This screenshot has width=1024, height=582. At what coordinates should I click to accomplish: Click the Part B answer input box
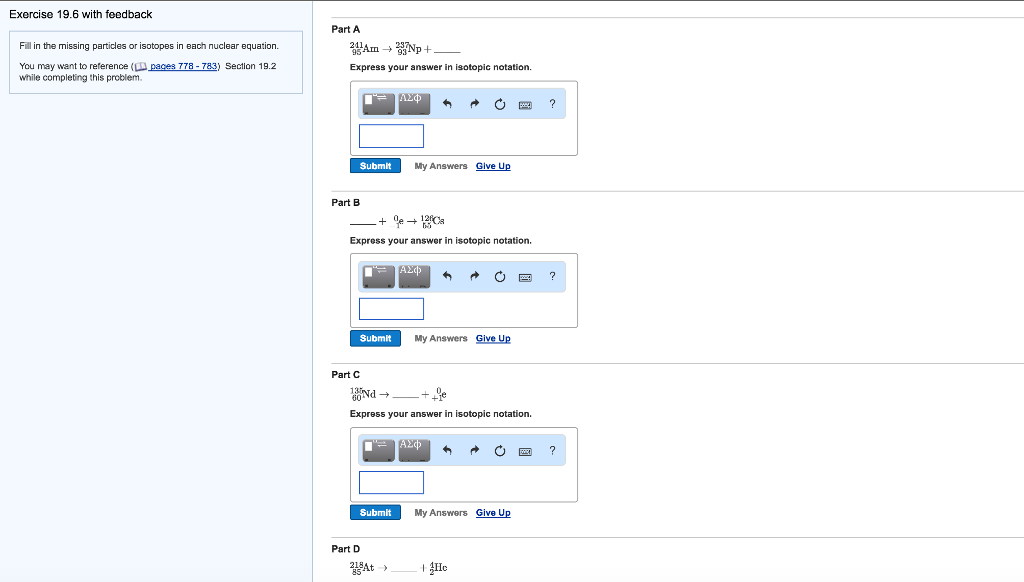[391, 309]
